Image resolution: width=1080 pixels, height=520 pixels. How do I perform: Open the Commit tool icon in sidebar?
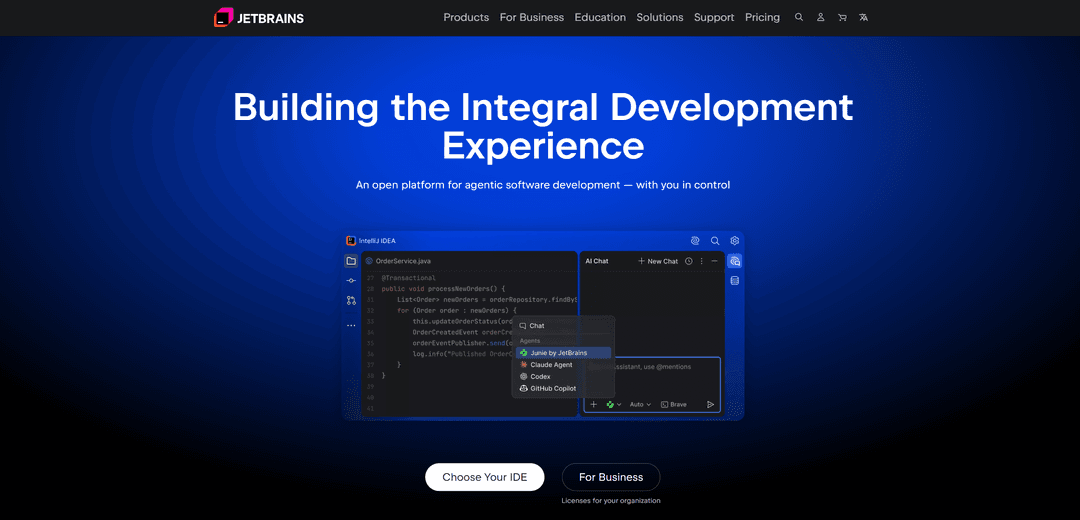point(351,280)
